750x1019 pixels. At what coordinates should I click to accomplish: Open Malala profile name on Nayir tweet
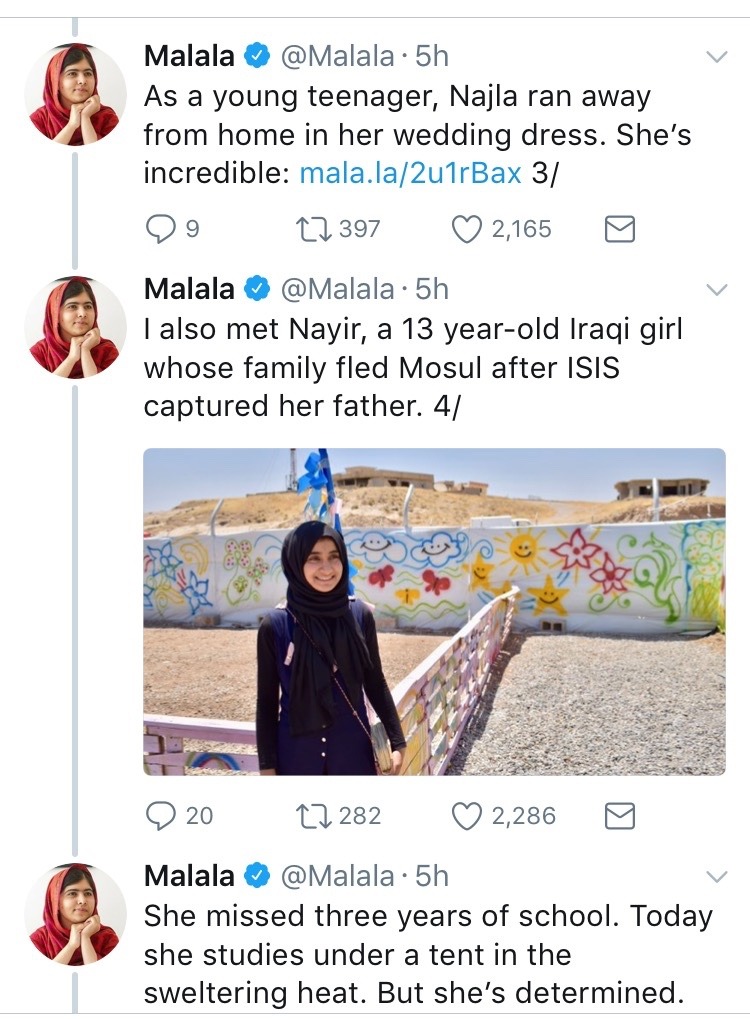[x=189, y=290]
